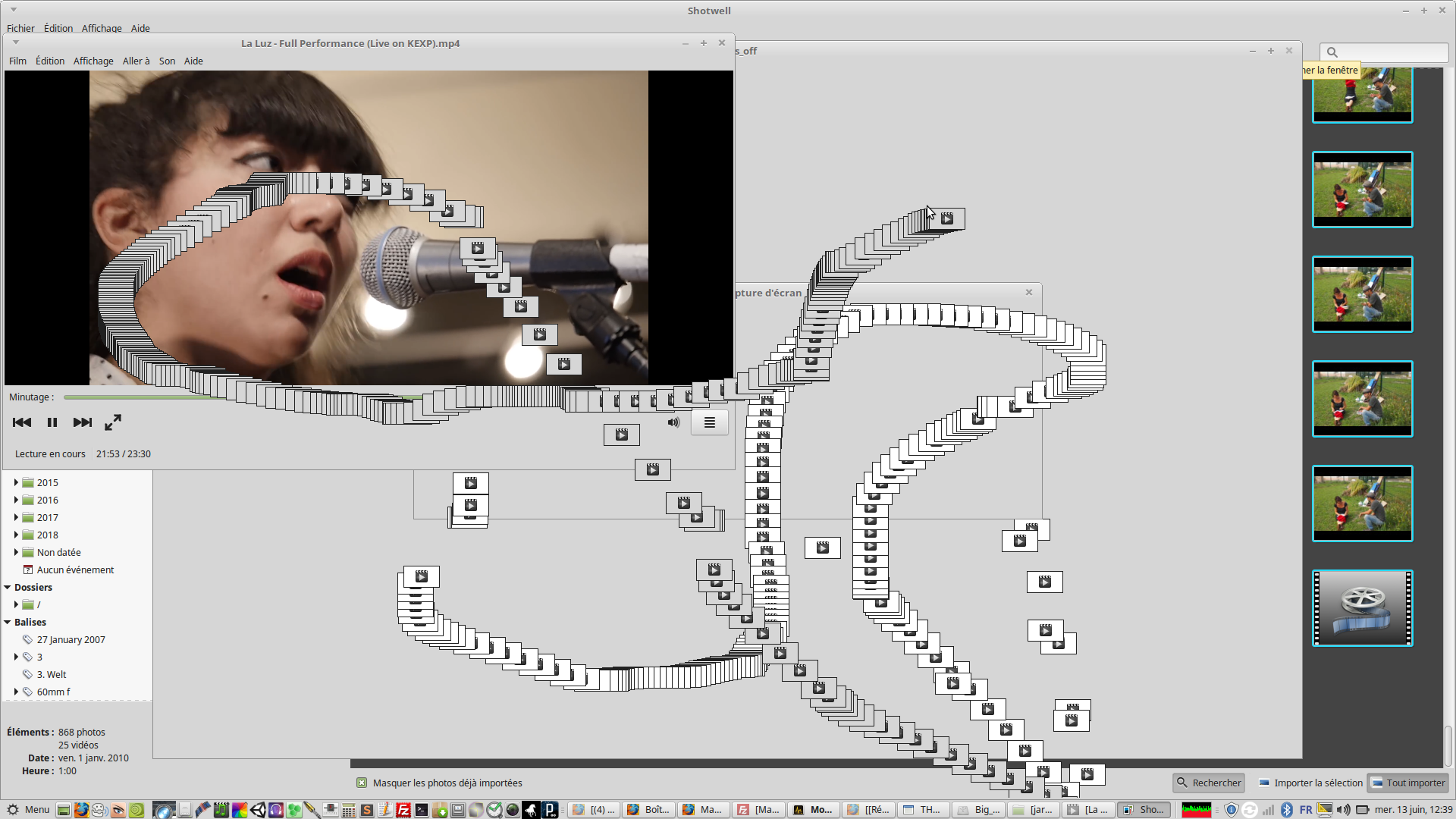Expand the 60mm f tag
This screenshot has width=1456, height=819.
(x=16, y=692)
